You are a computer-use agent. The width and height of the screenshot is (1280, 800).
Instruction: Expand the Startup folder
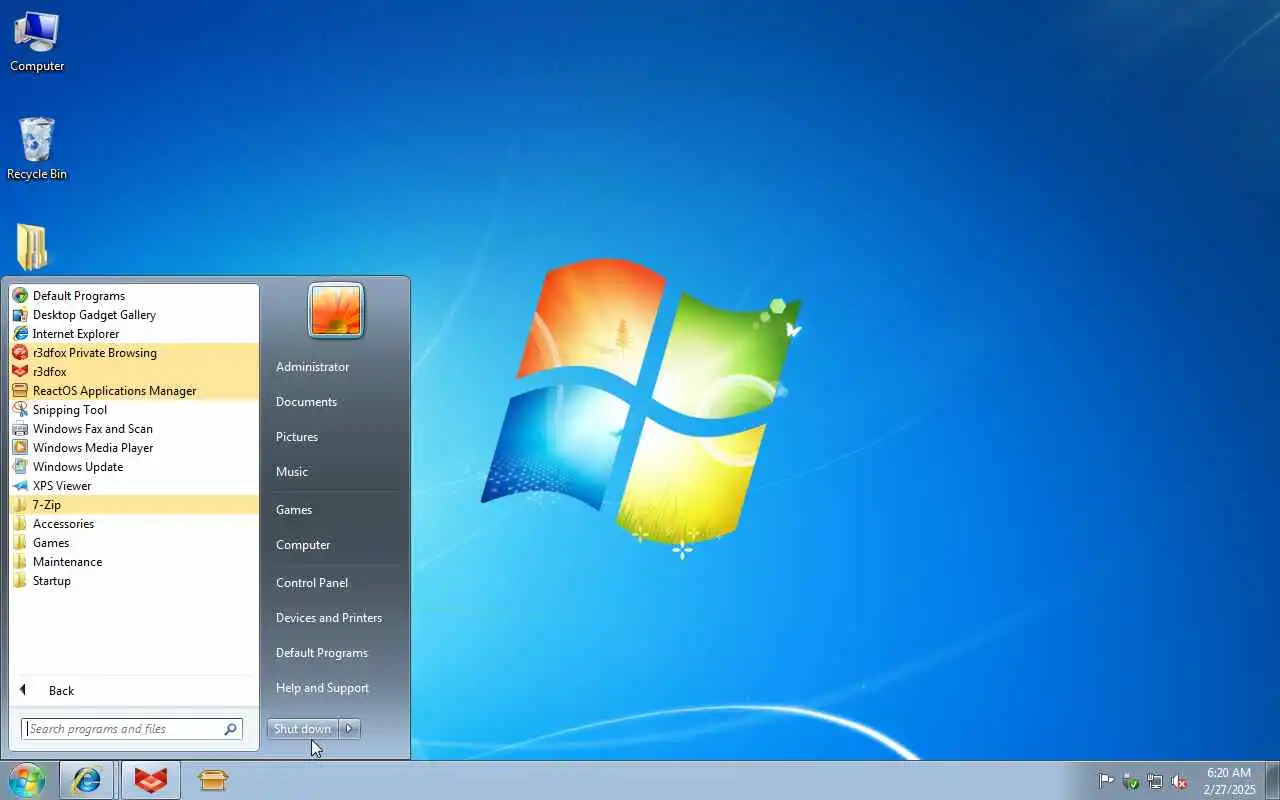[x=134, y=581]
